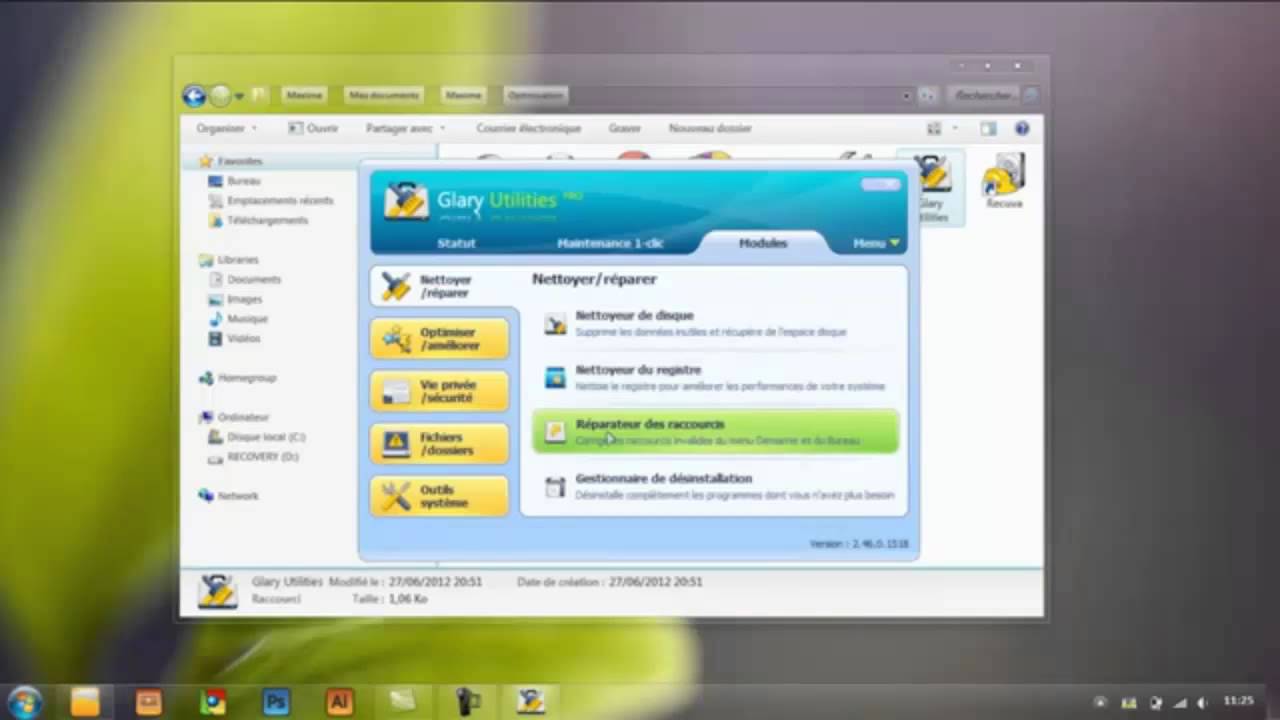Click the 'Nettoyeur de disque' broom icon
The width and height of the screenshot is (1280, 720).
[x=555, y=323]
